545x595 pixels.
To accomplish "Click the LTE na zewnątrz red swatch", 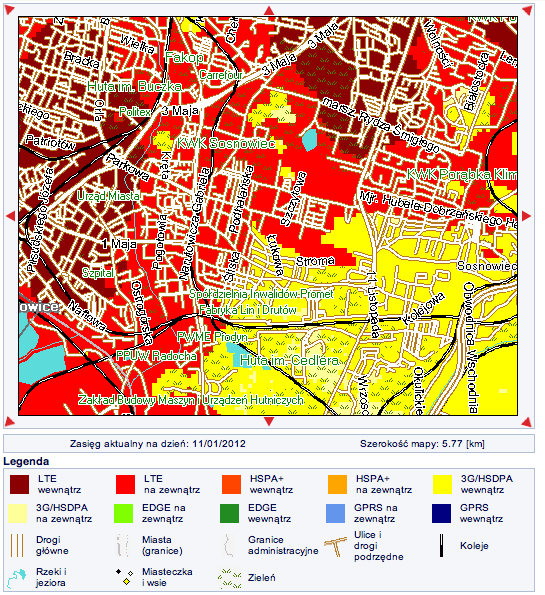I will 125,485.
